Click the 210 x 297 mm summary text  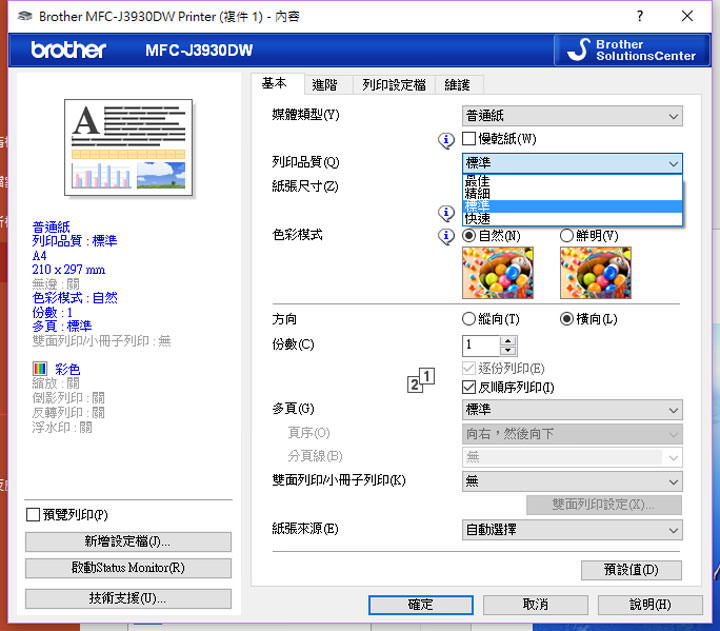(x=68, y=270)
